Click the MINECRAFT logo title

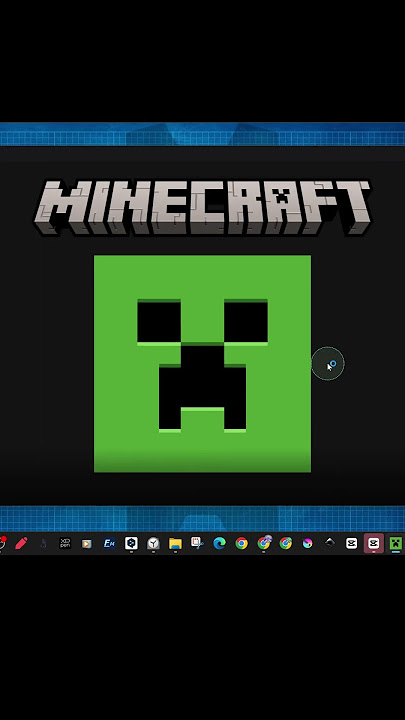tap(202, 207)
